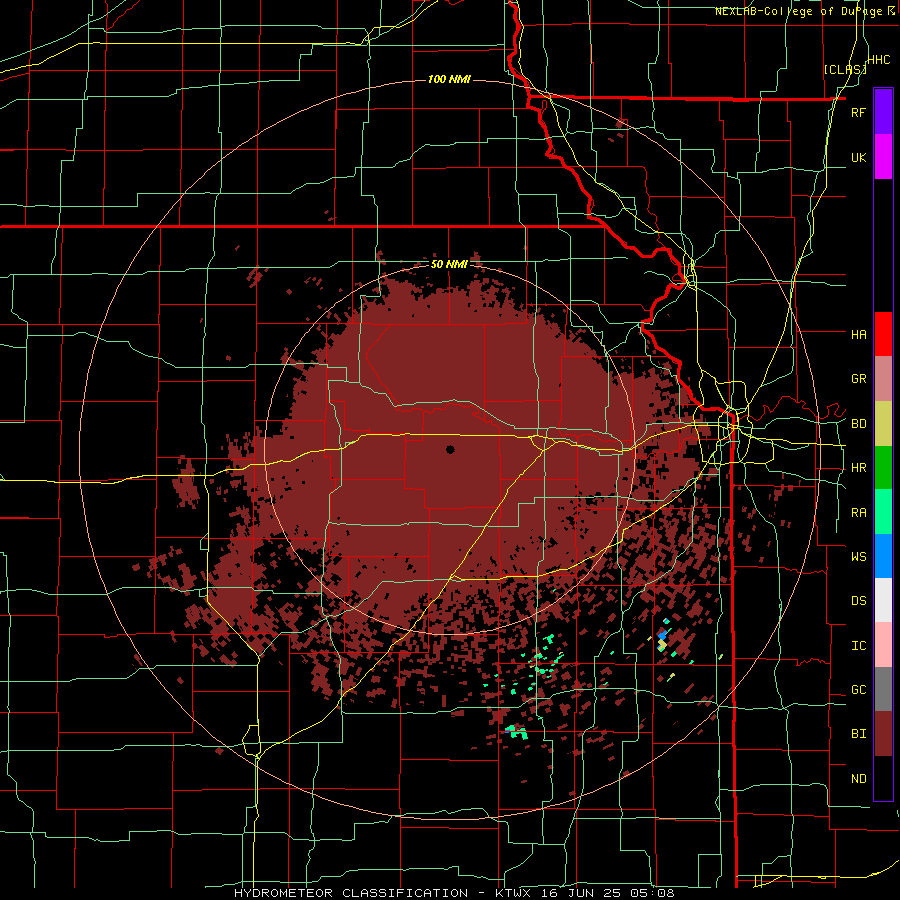Click the ND legend label
The image size is (900, 900).
coord(858,779)
